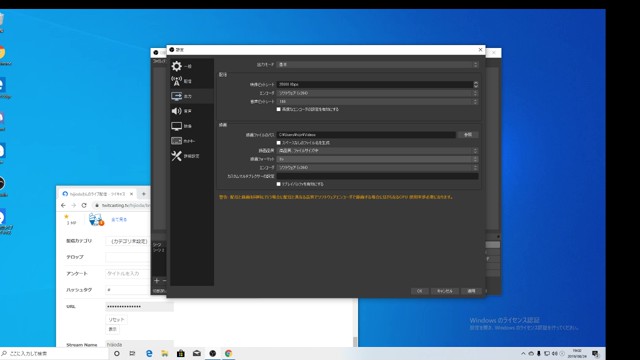Click custom muxer settings input field

click(x=378, y=176)
